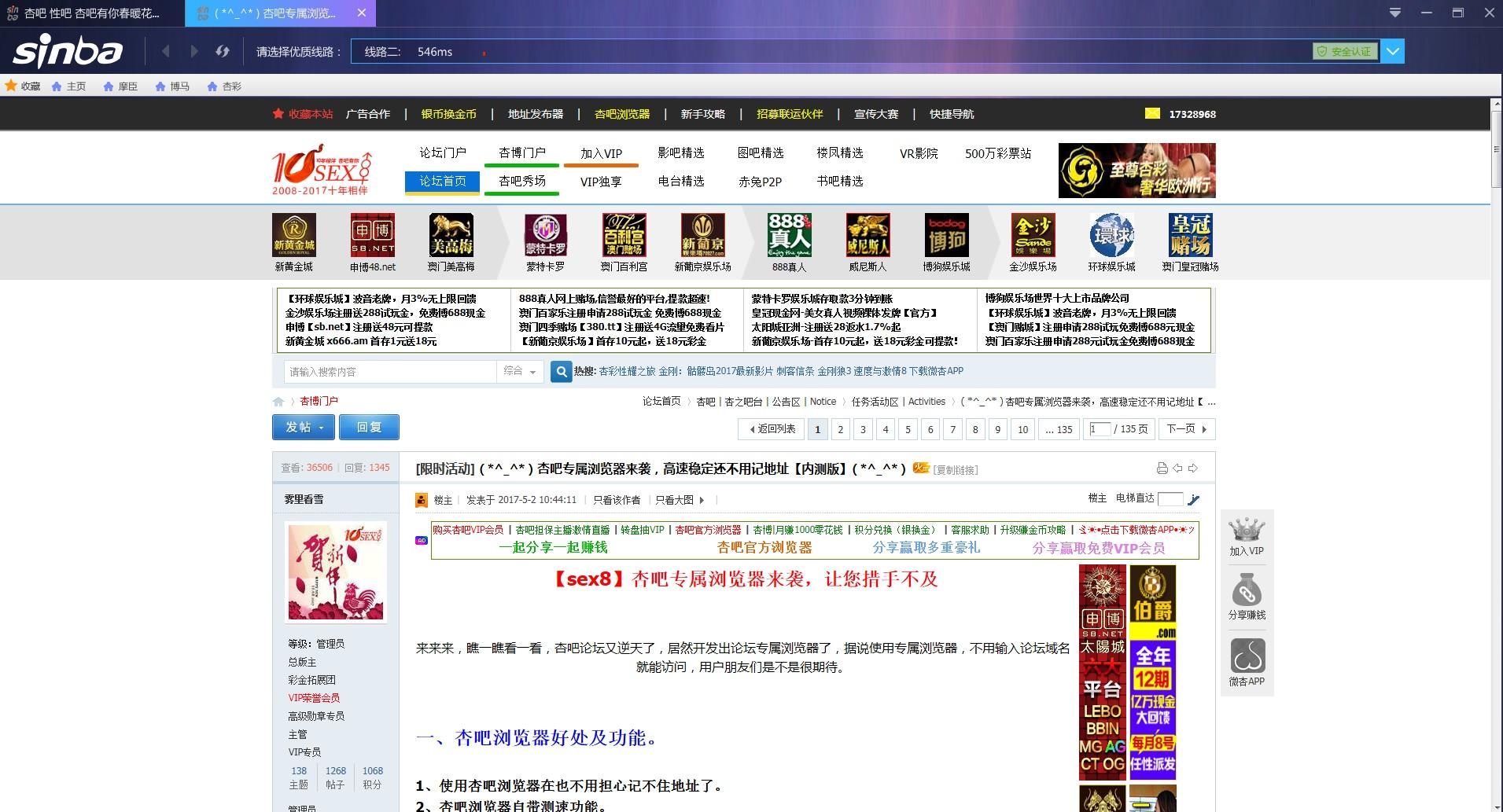Jump to last page 135
Screen dimensions: 1503x812
1059,429
